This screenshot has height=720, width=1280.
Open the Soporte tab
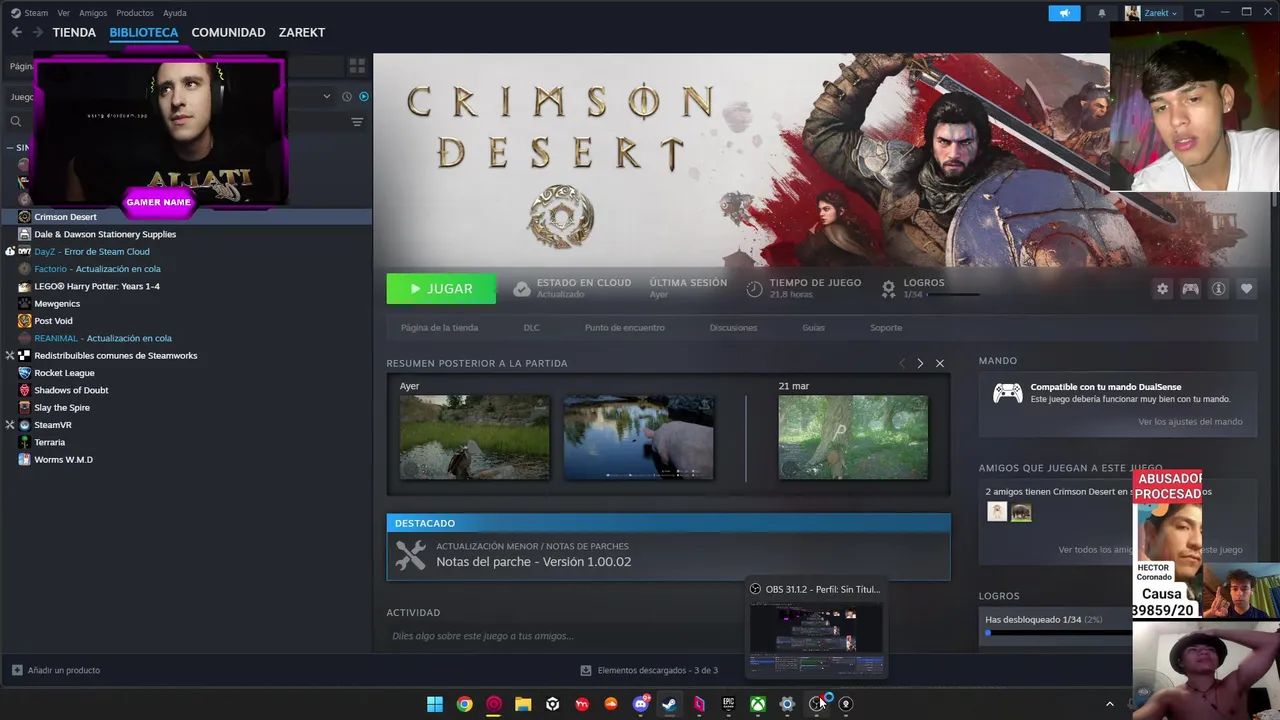[x=886, y=328]
